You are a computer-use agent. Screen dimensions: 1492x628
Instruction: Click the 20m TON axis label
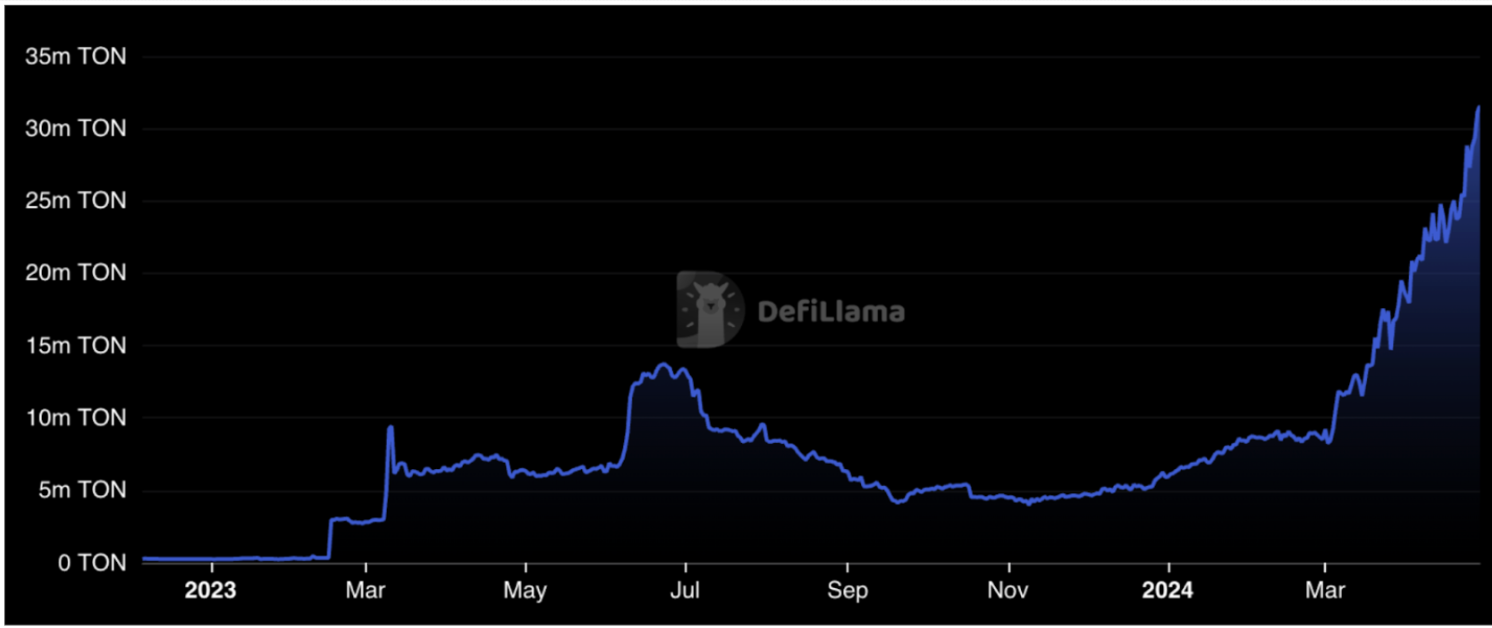click(77, 273)
